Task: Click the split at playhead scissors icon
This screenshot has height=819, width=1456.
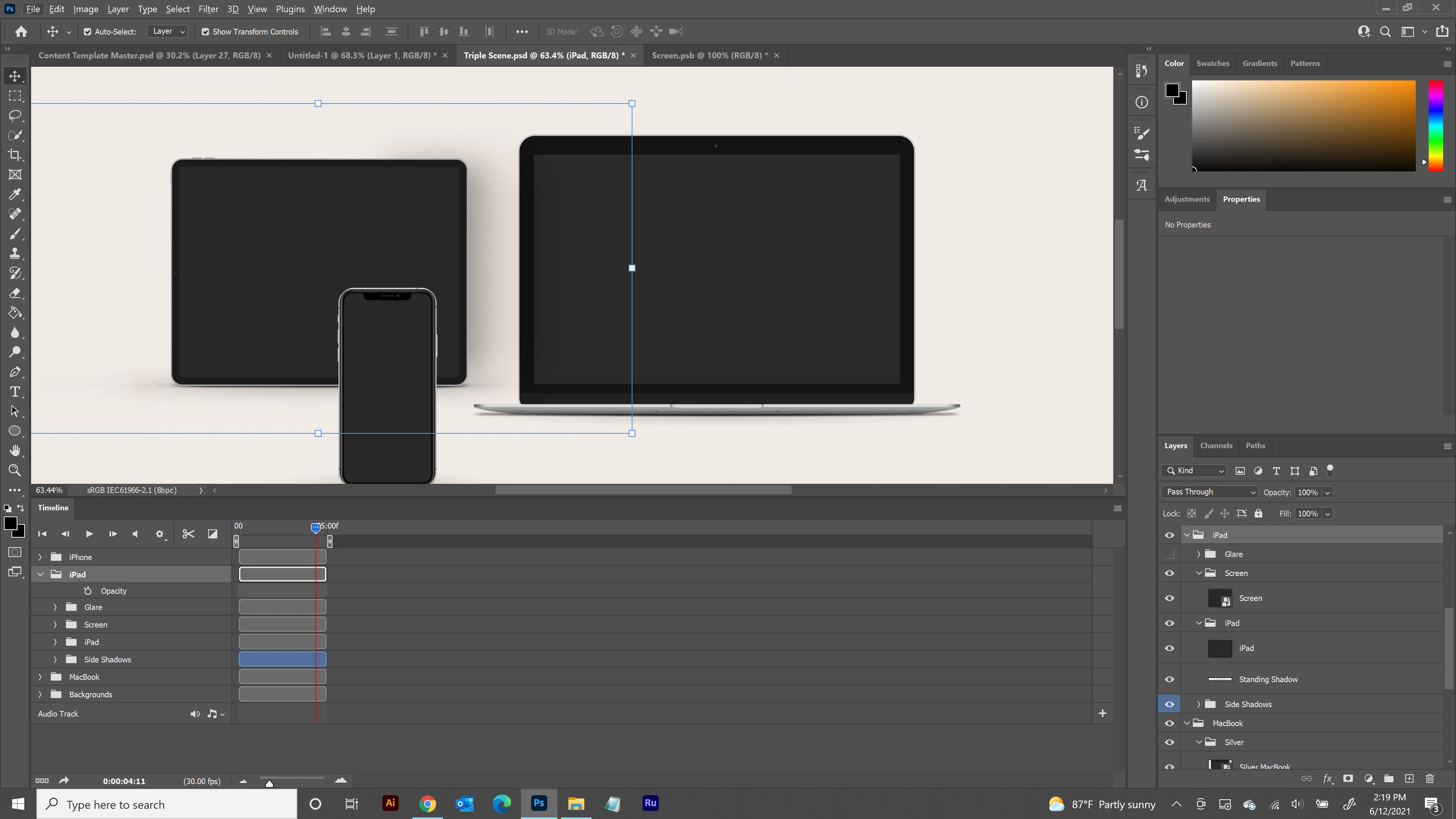Action: pos(188,533)
